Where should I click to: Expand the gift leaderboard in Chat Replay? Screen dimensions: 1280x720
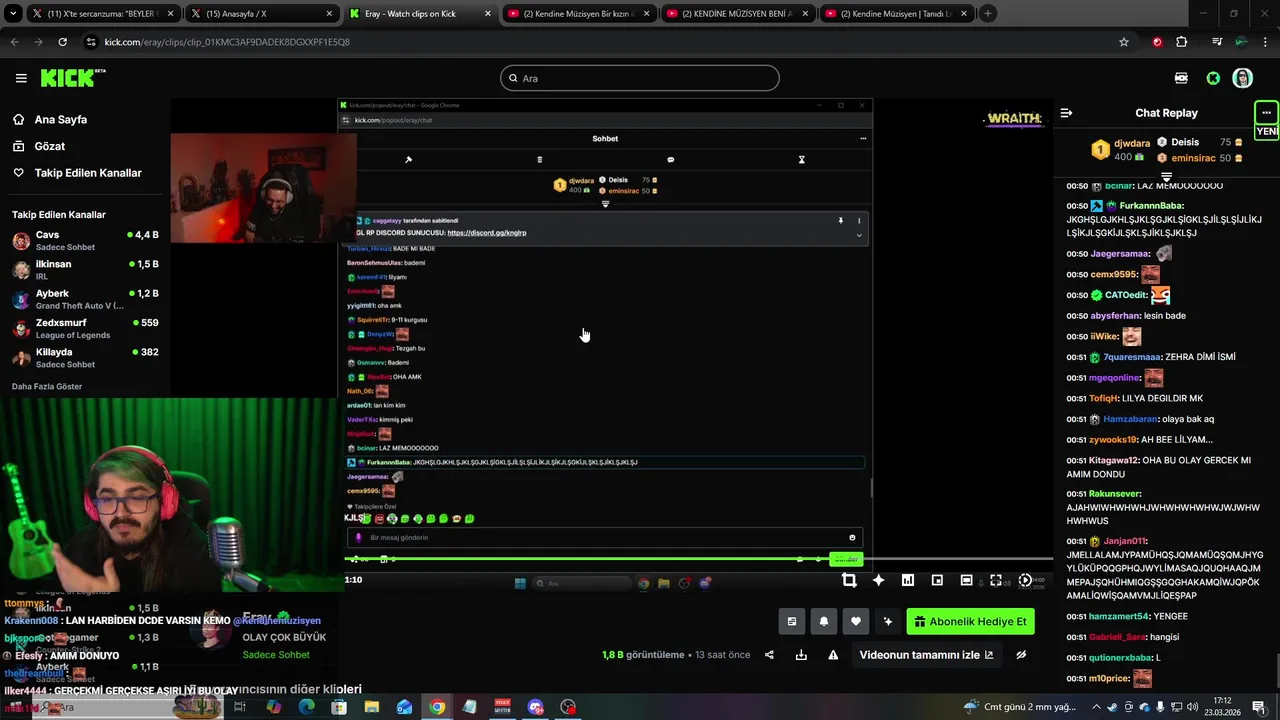click(1166, 177)
